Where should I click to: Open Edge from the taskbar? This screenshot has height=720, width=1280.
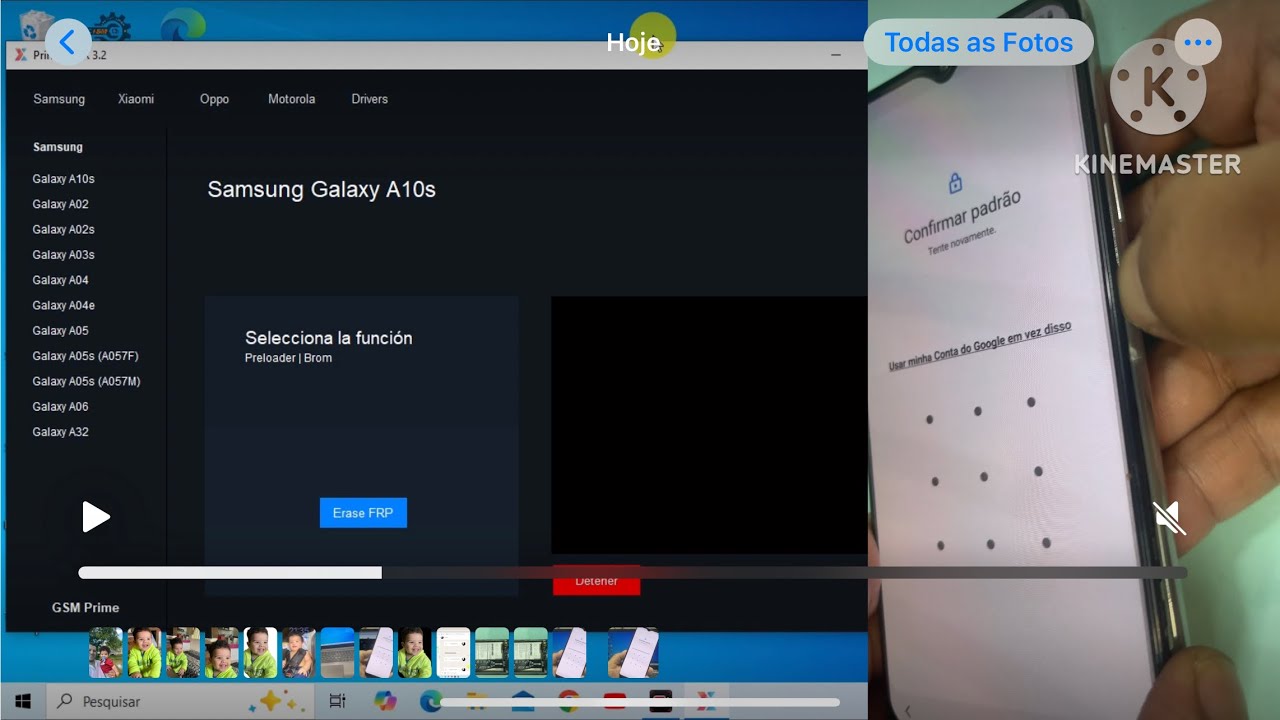431,701
